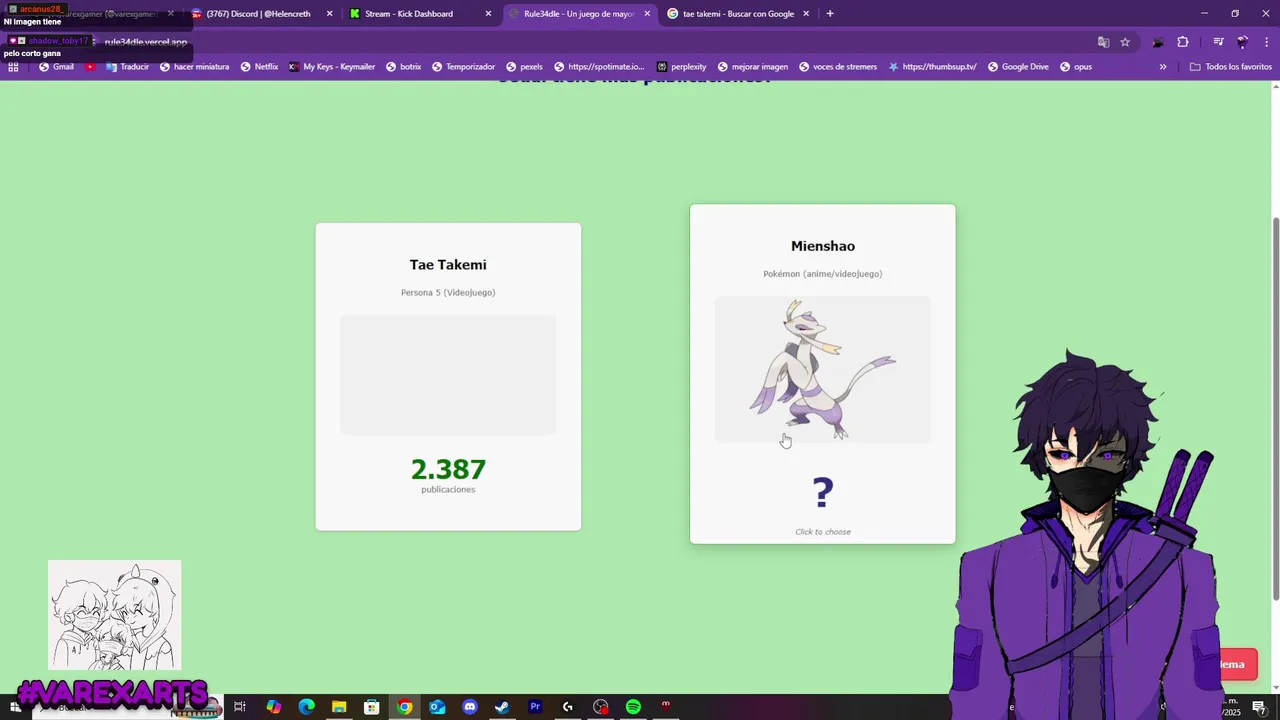Open the thumbsup.tv bookmark
The width and height of the screenshot is (1280, 720).
(932, 67)
